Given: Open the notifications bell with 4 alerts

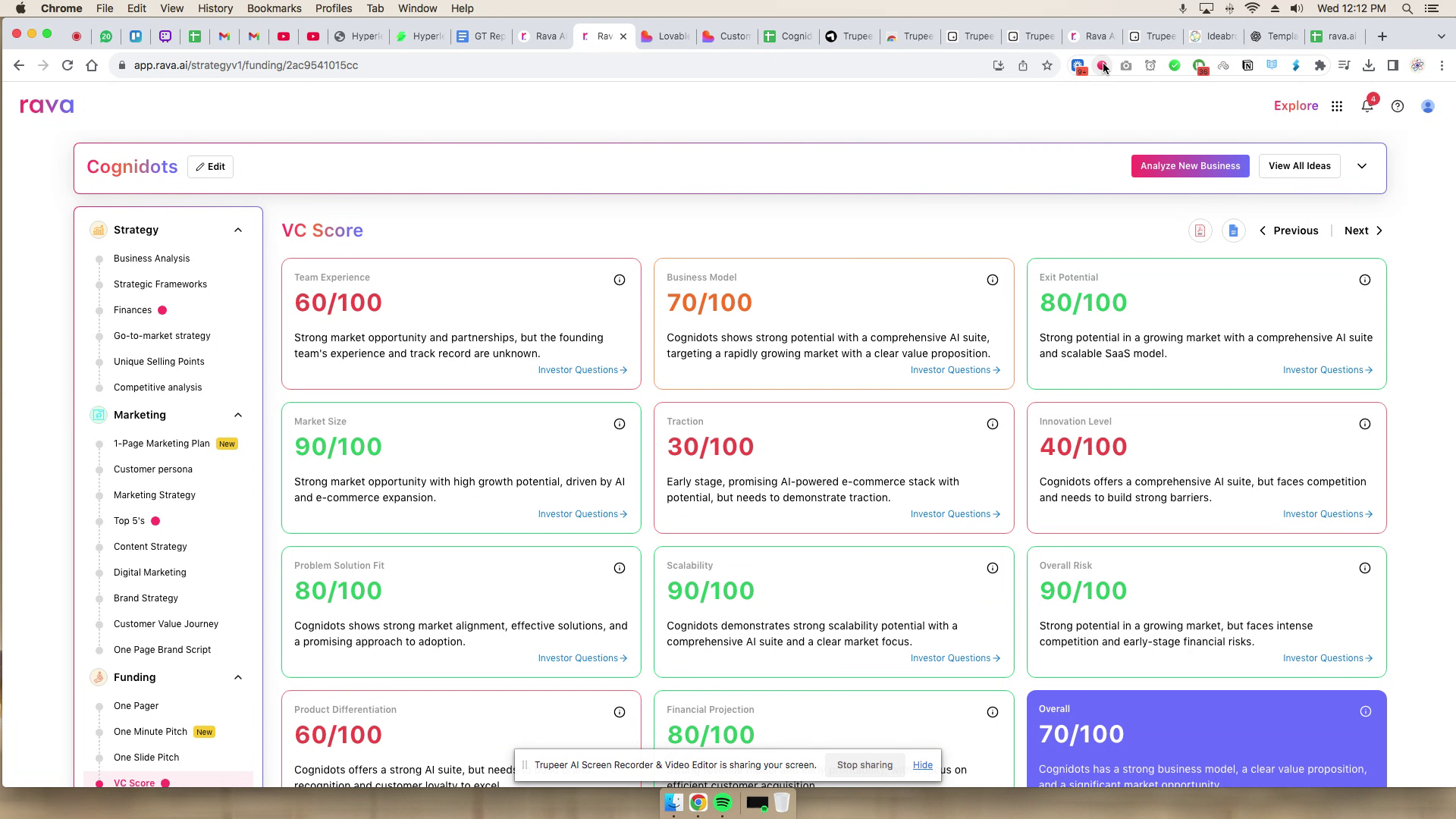Looking at the screenshot, I should 1367,105.
